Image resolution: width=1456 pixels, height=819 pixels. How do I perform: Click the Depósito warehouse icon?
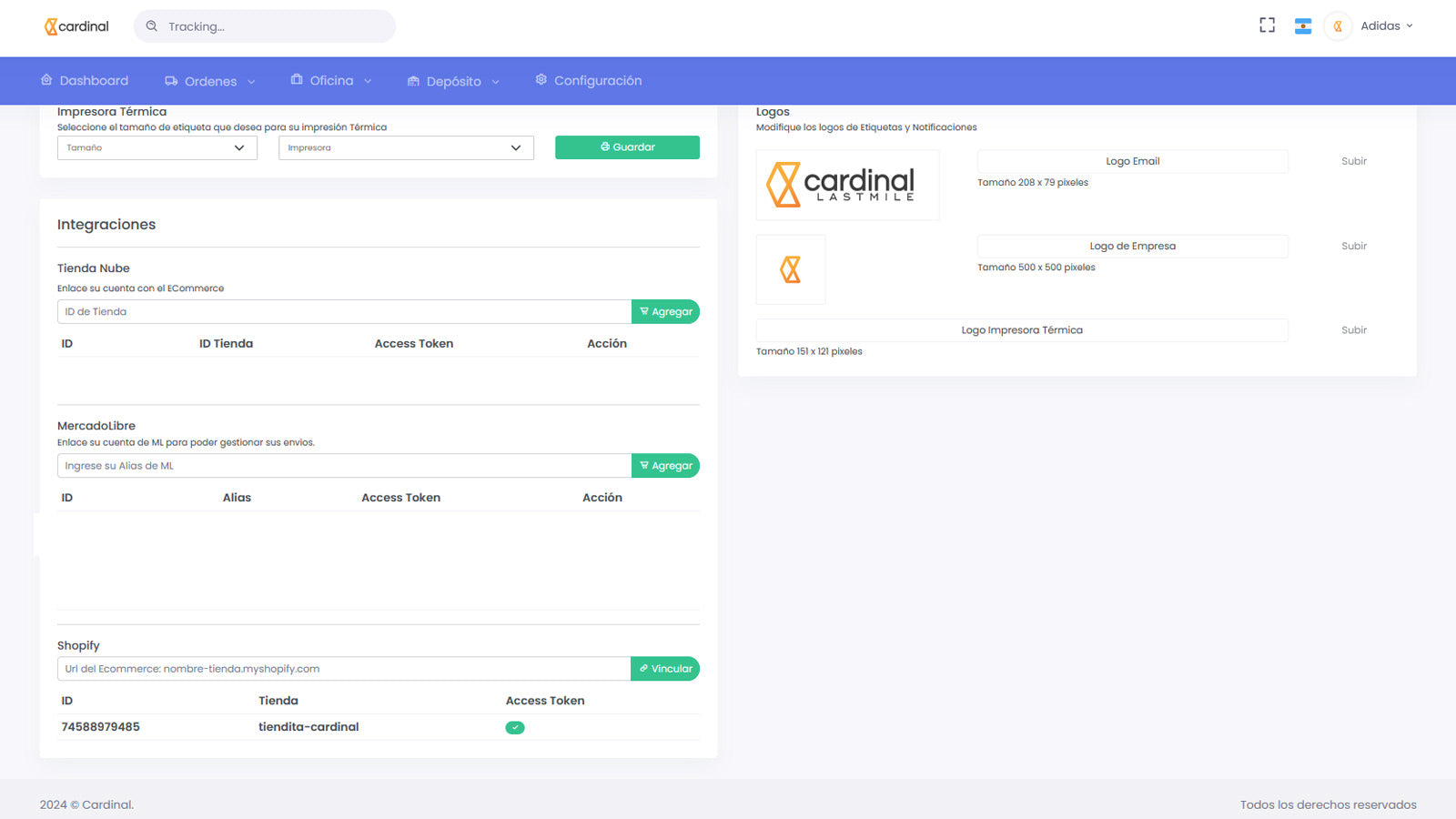click(412, 80)
